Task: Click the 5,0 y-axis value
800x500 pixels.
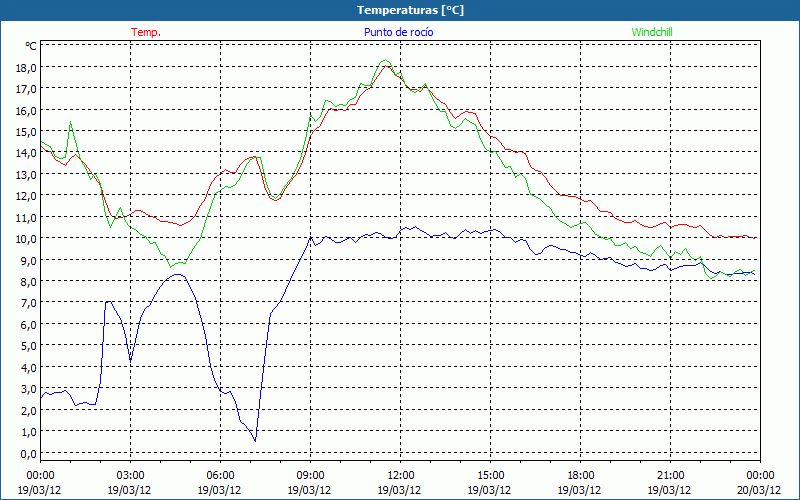Action: click(29, 346)
